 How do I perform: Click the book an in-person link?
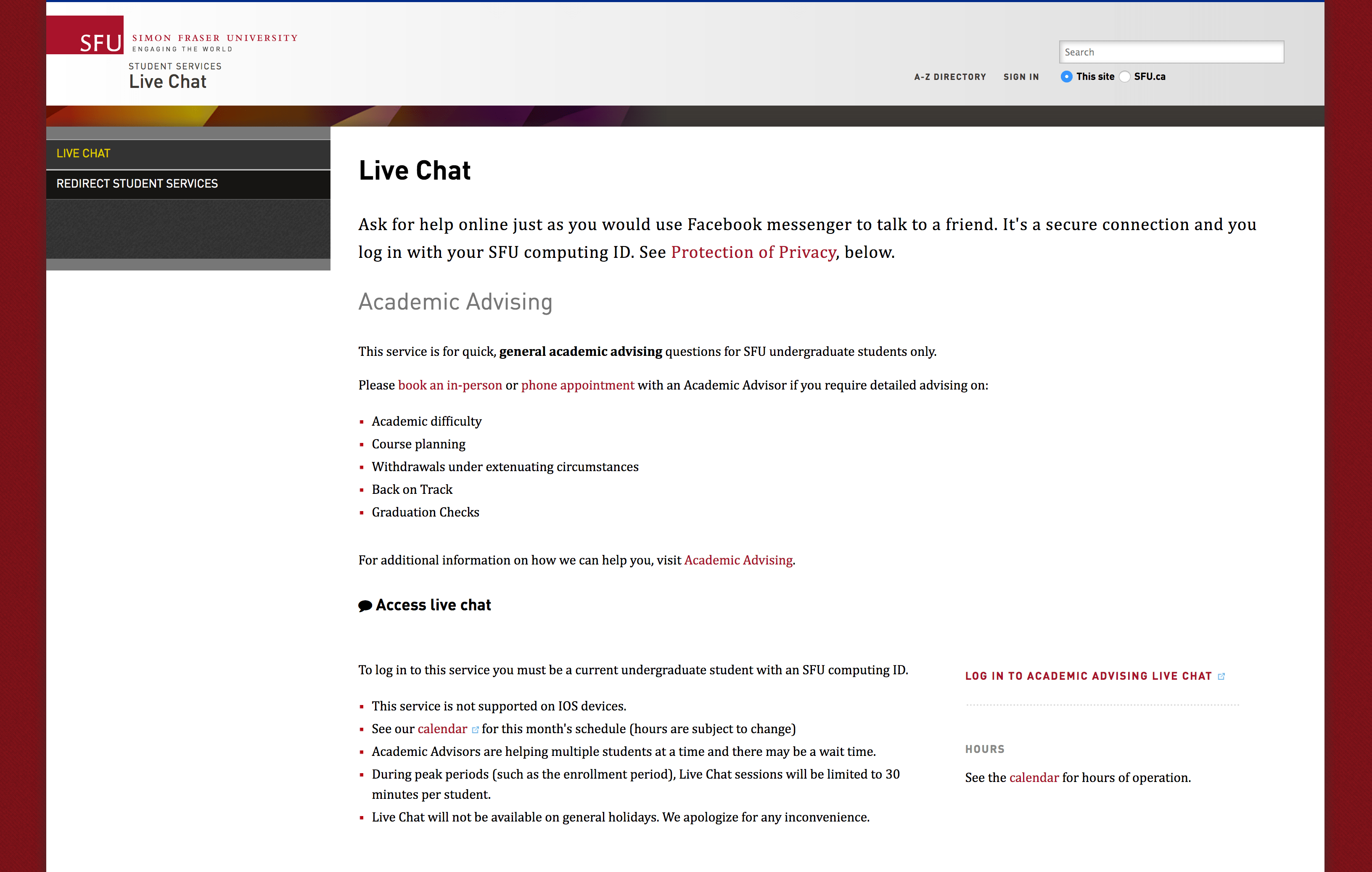(450, 385)
